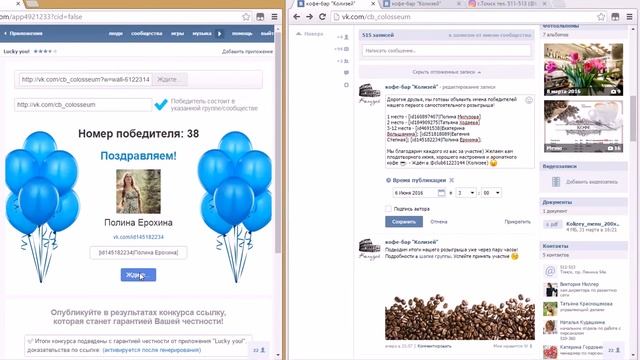Open winner Полина Ерохина's photo
Screen dimensions: 640x360
(x=138, y=191)
